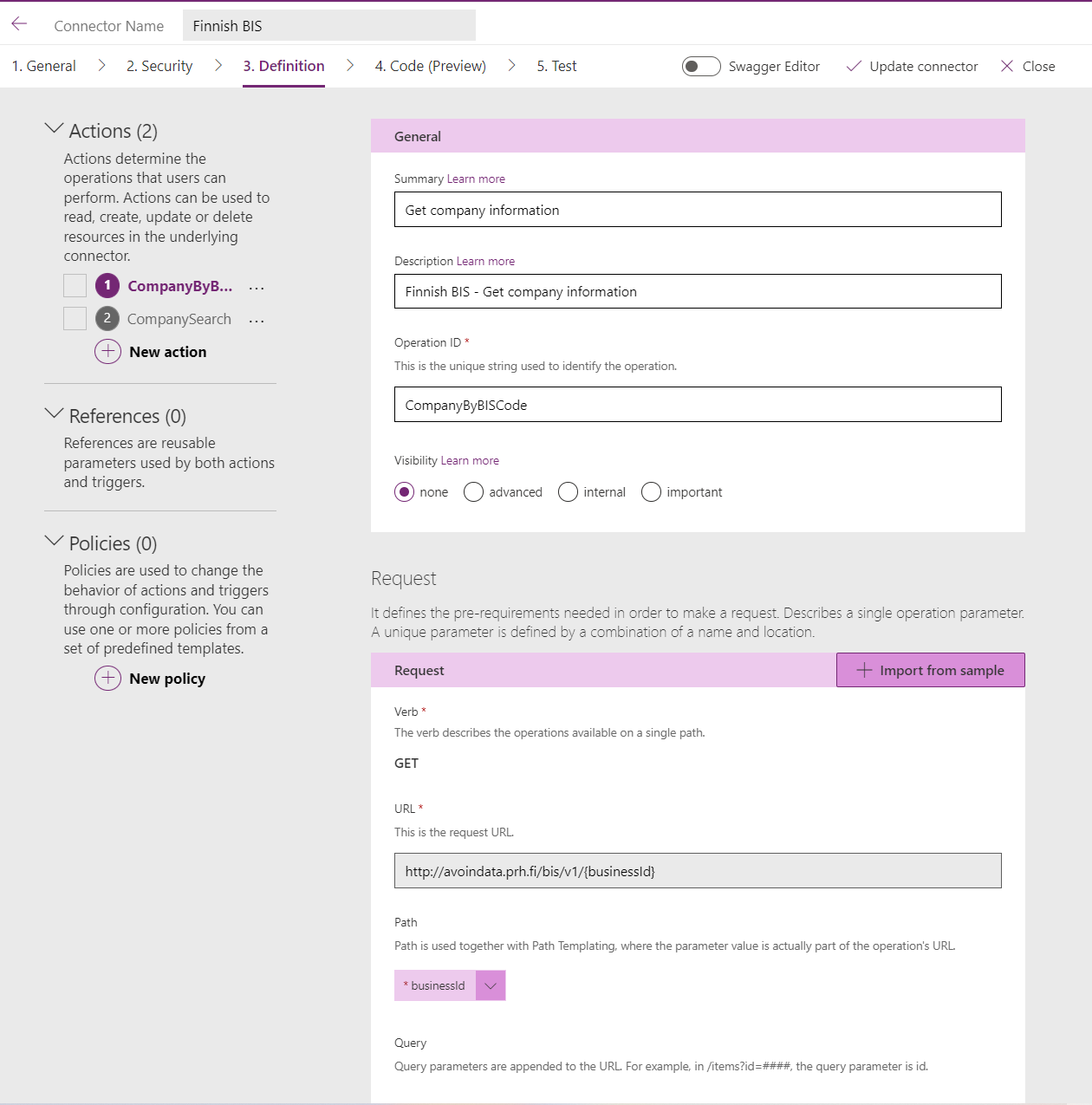Collapse the Actions section
This screenshot has height=1105, width=1092.
(x=54, y=129)
